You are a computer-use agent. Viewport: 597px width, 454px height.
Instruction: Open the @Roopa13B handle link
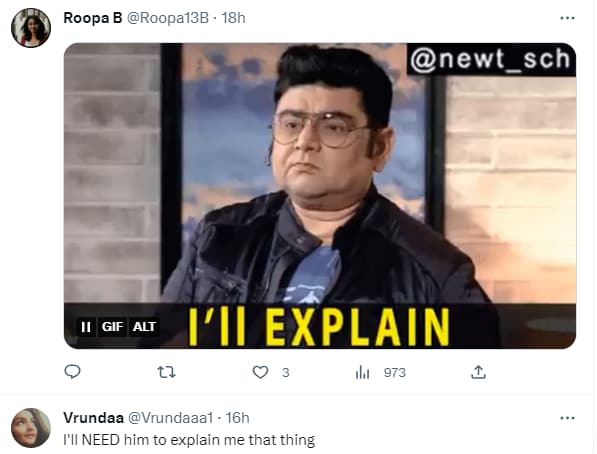pyautogui.click(x=168, y=18)
